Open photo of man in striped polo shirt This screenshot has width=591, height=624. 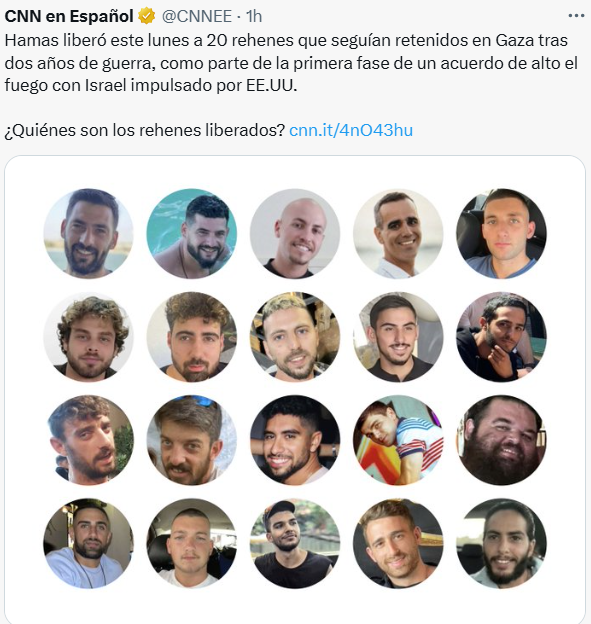398,440
